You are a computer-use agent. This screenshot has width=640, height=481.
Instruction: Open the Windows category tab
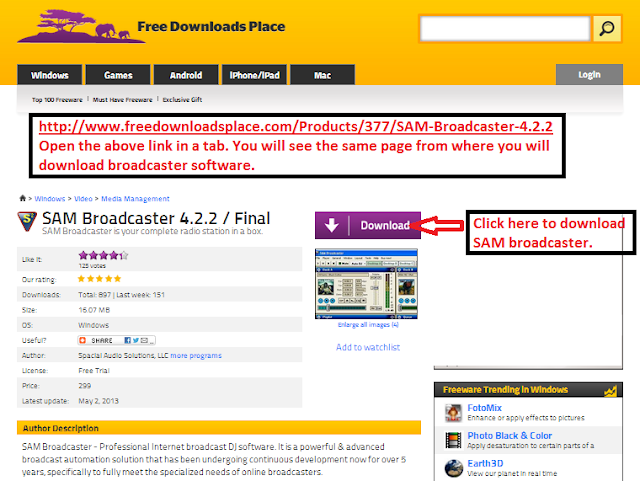point(50,75)
